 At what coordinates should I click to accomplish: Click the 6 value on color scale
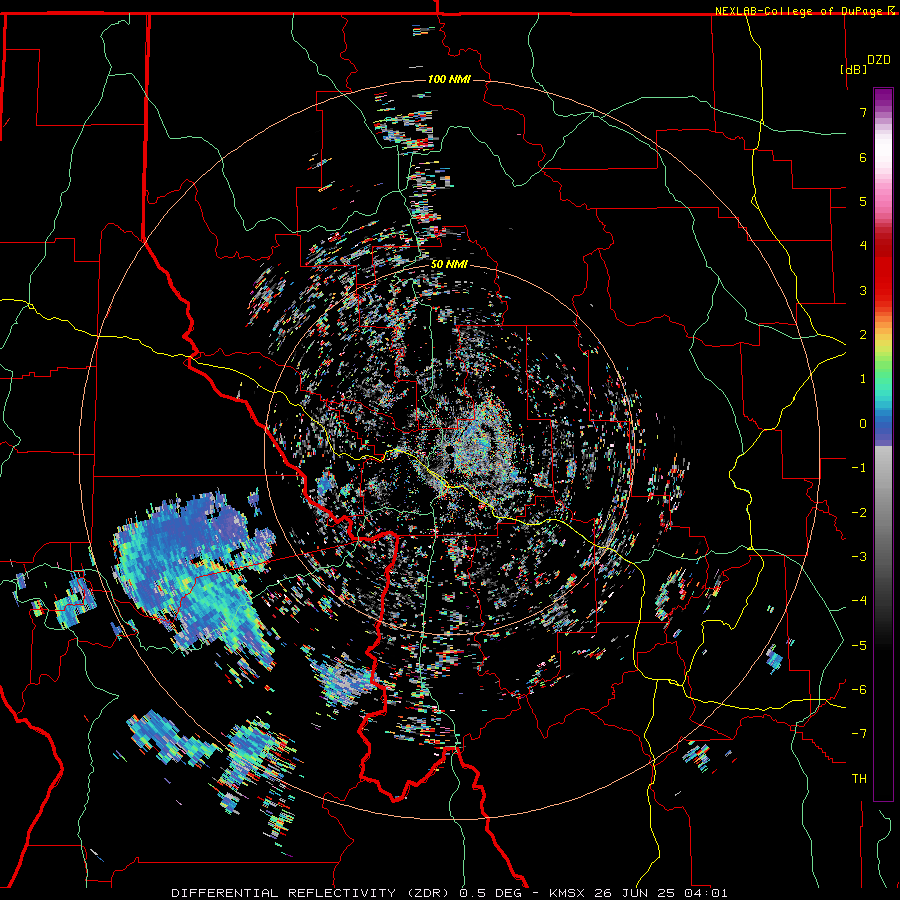(863, 157)
